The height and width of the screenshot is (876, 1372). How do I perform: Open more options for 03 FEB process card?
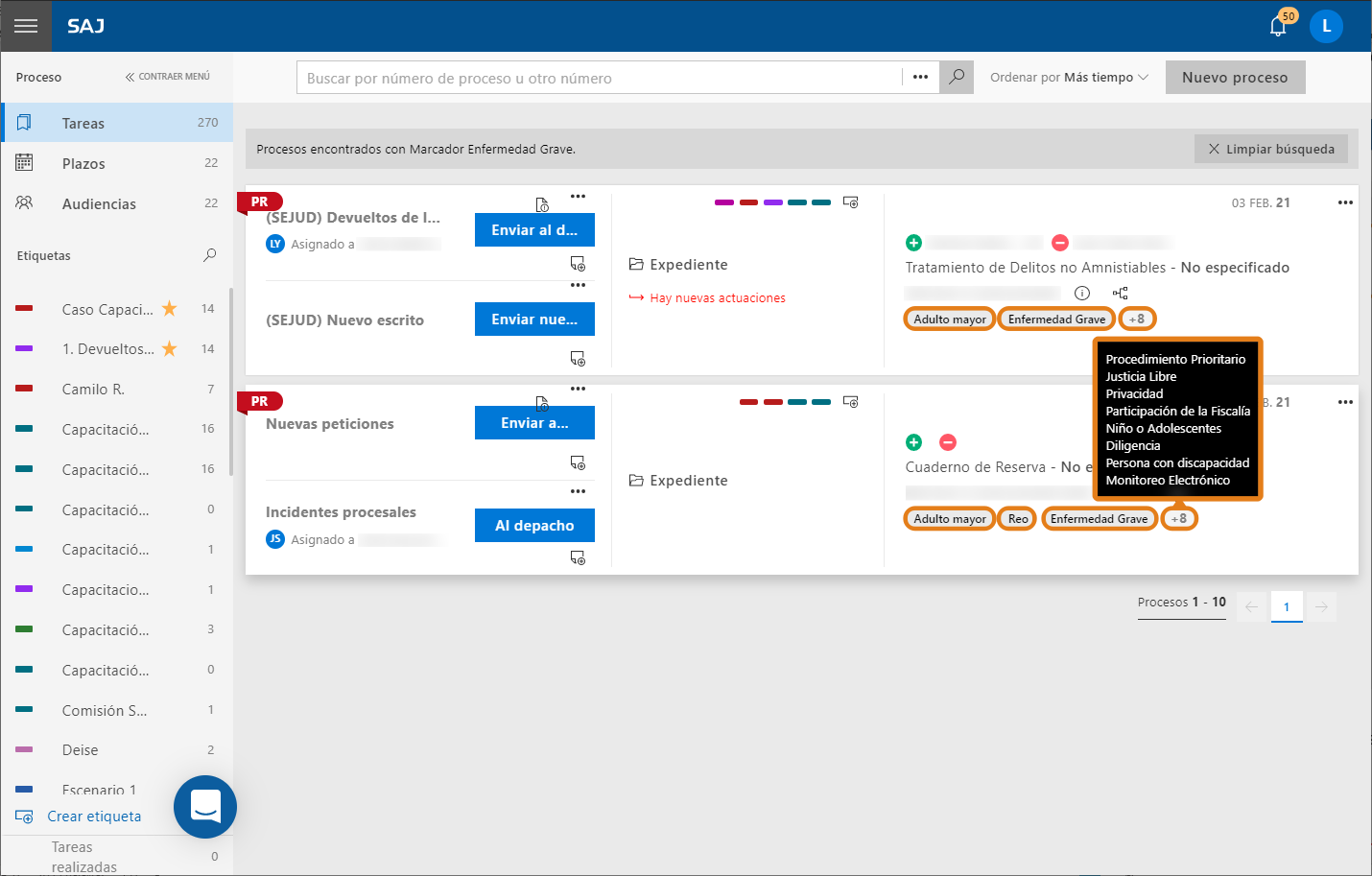pos(1345,202)
